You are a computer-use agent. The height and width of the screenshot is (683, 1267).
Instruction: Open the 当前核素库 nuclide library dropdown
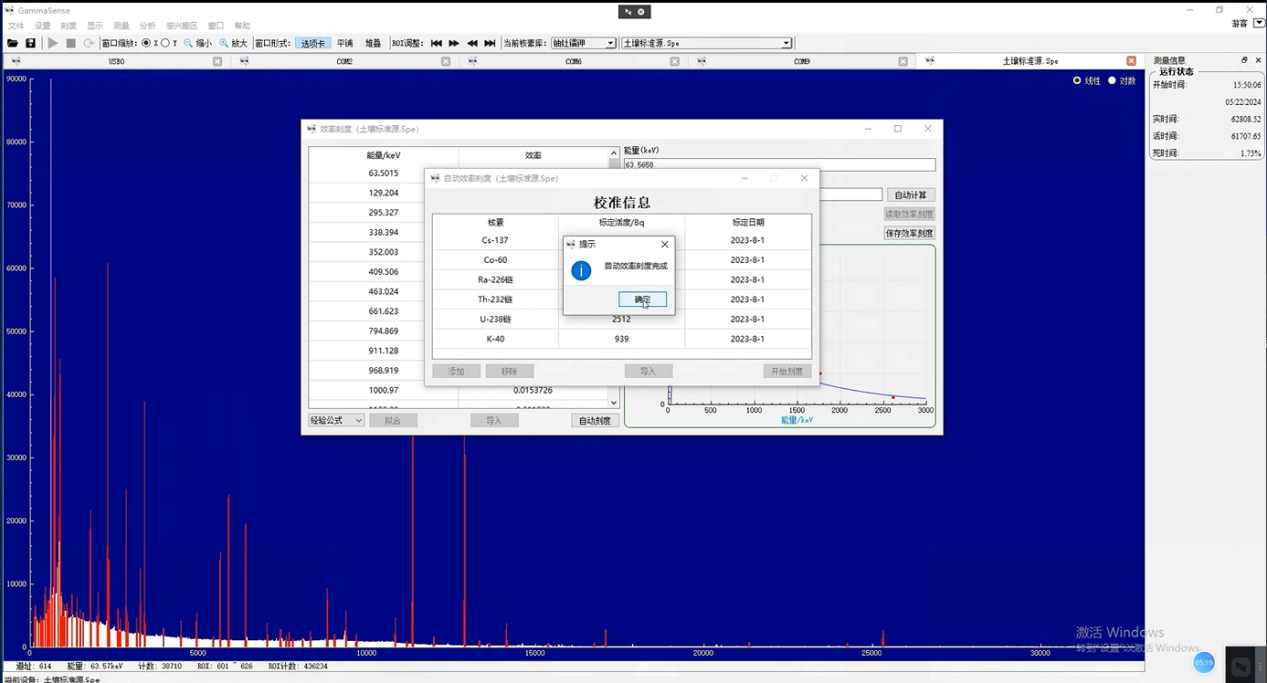coord(610,43)
